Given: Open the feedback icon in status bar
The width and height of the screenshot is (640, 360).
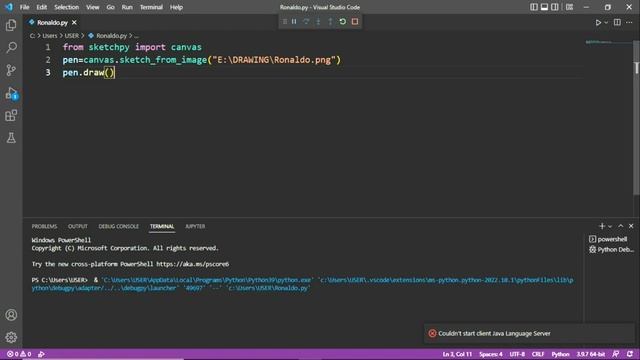Looking at the screenshot, I should 616,354.
